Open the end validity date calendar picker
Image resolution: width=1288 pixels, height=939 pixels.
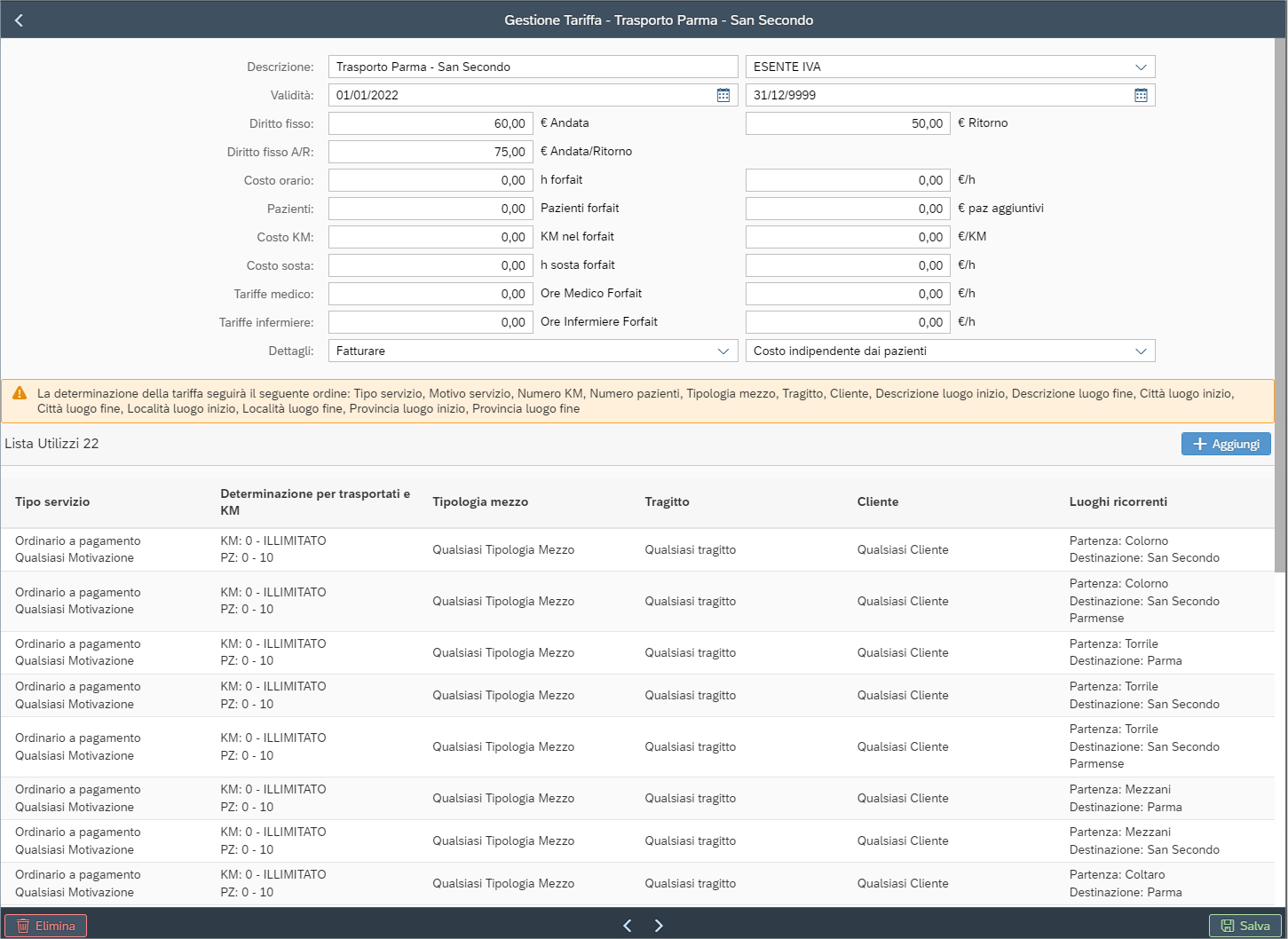(x=1141, y=95)
